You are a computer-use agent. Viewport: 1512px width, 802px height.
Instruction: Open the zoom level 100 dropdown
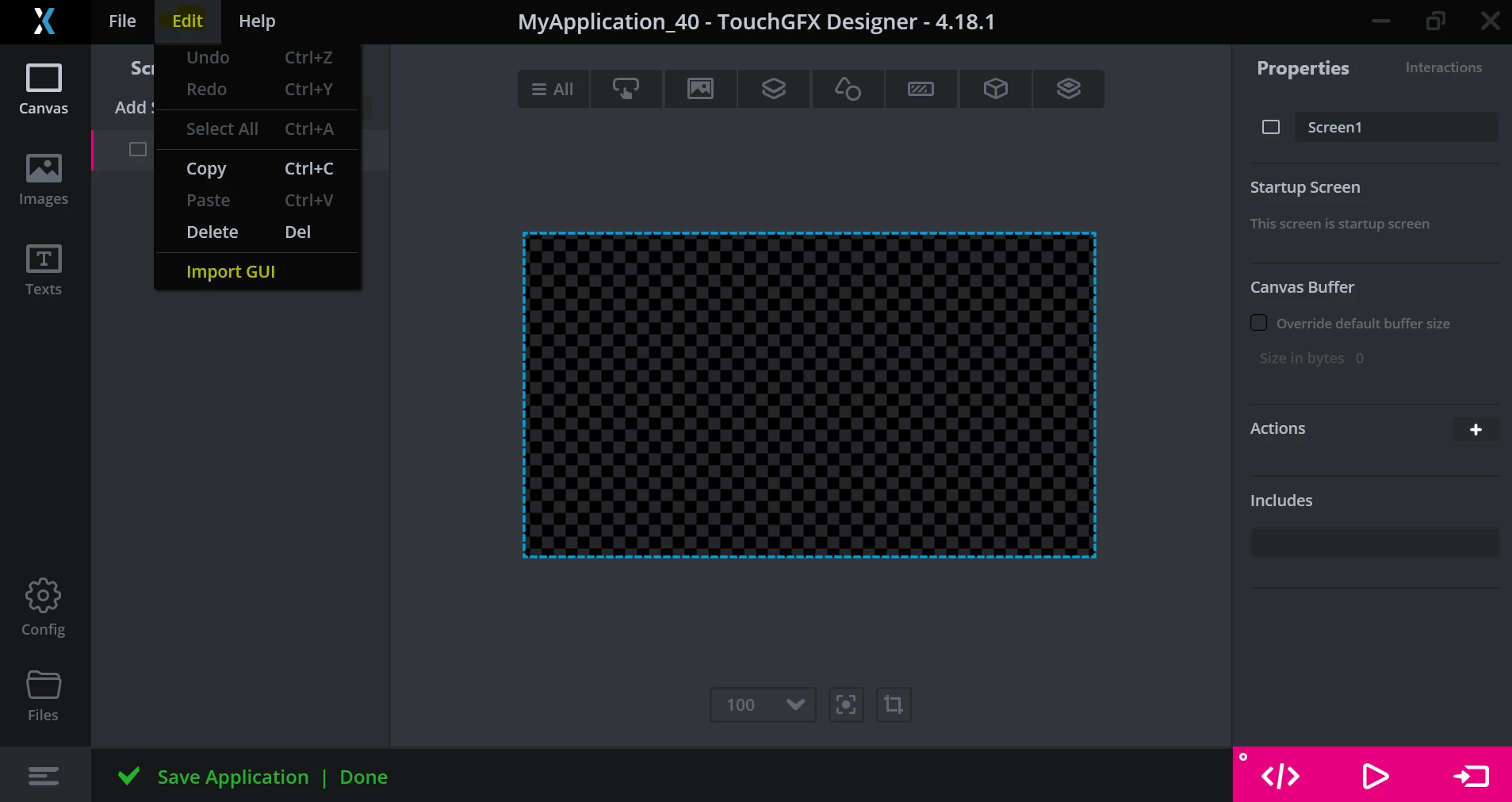point(763,704)
